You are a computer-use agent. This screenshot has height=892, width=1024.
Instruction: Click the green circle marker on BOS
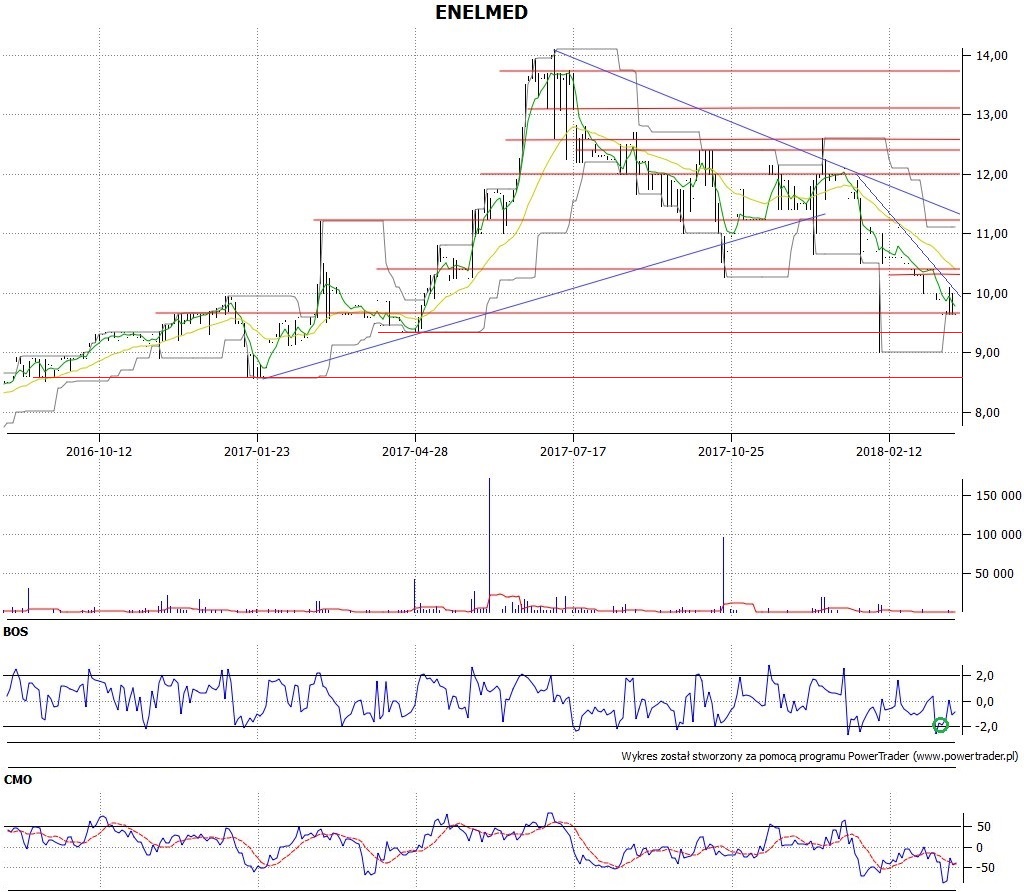[x=940, y=725]
